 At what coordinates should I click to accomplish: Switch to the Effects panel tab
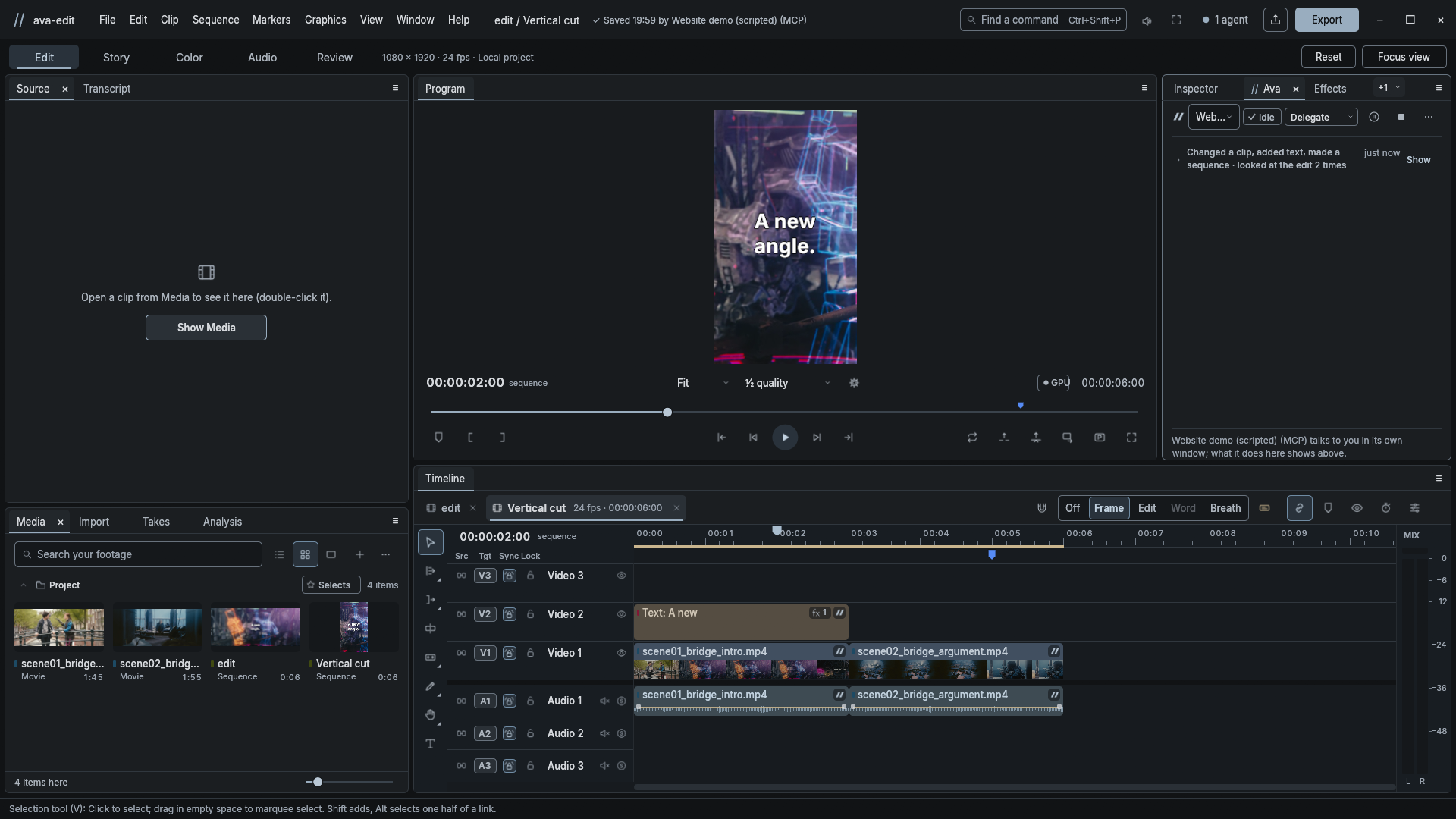[x=1330, y=89]
